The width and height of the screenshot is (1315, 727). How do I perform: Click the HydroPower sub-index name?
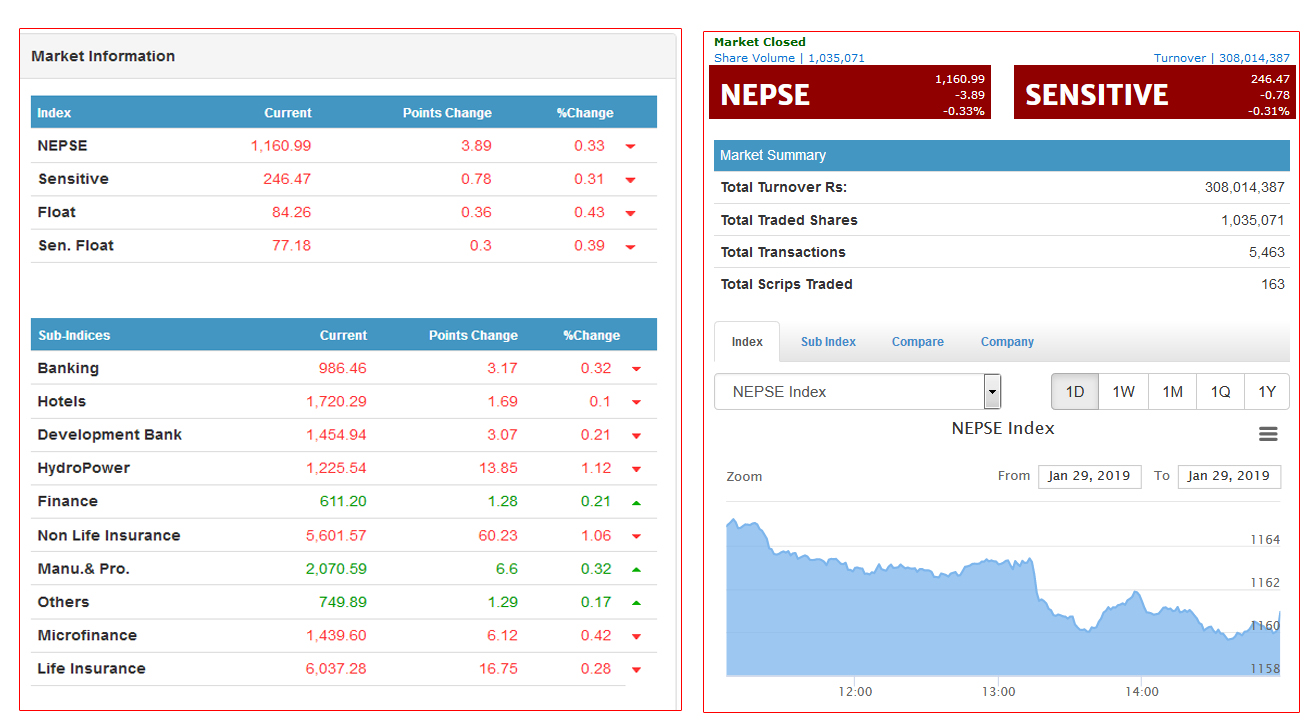click(84, 468)
